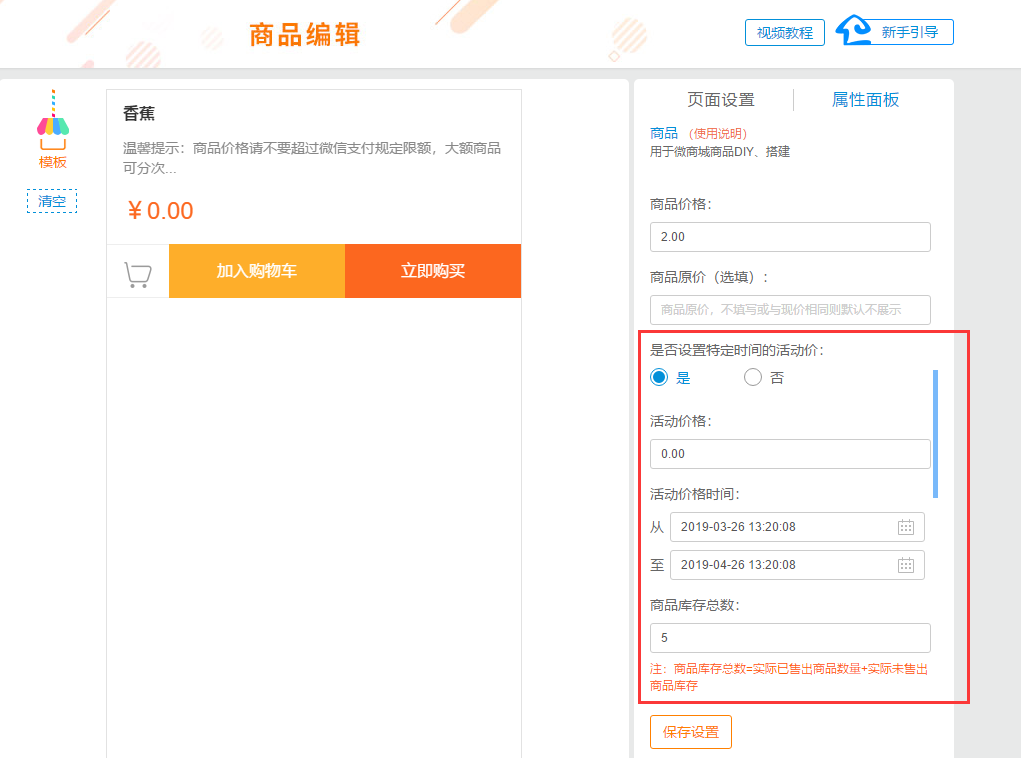This screenshot has height=758, width=1021.
Task: Click the blue panel scrollbar thumb
Action: point(936,434)
